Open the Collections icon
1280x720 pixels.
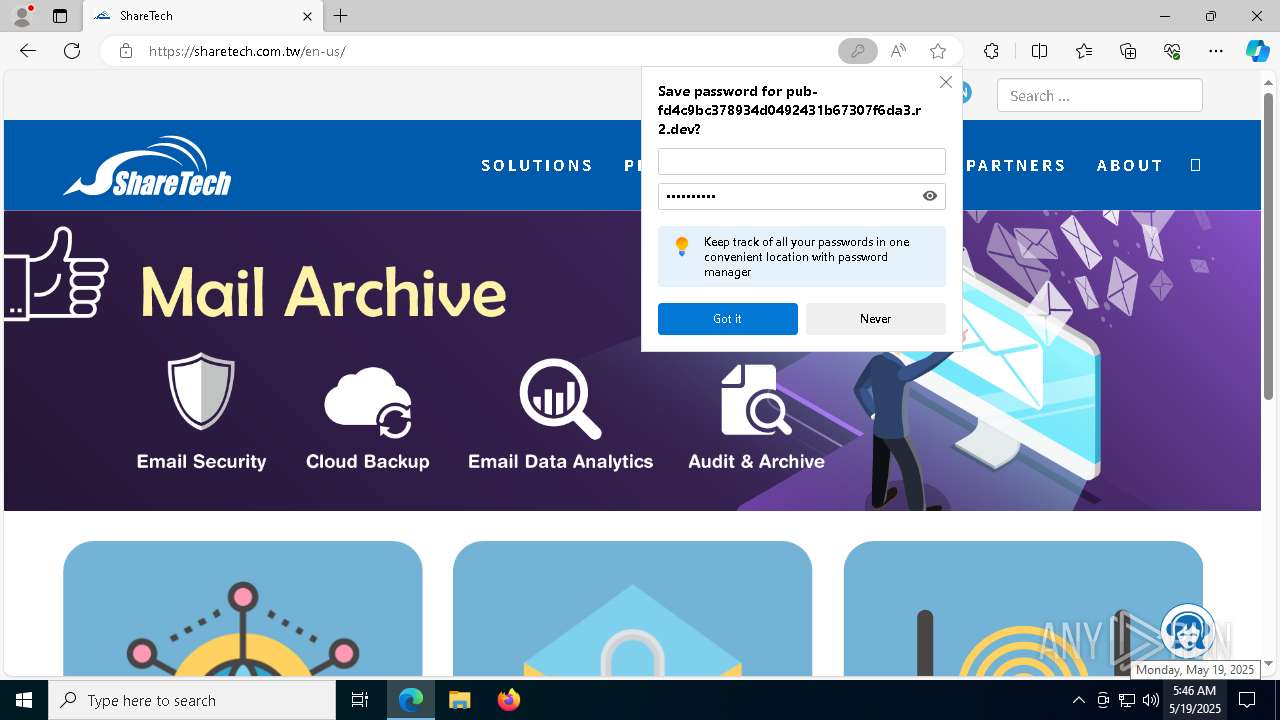pos(1128,51)
